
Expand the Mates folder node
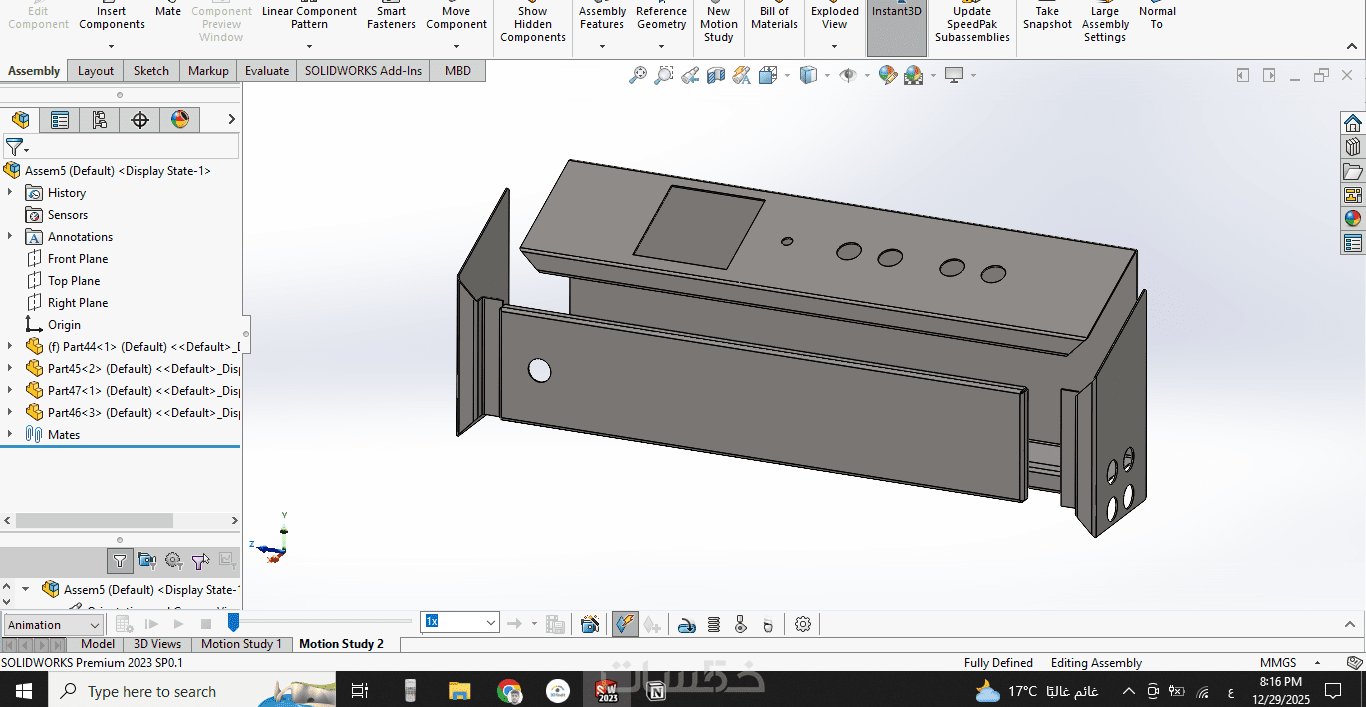pyautogui.click(x=10, y=435)
